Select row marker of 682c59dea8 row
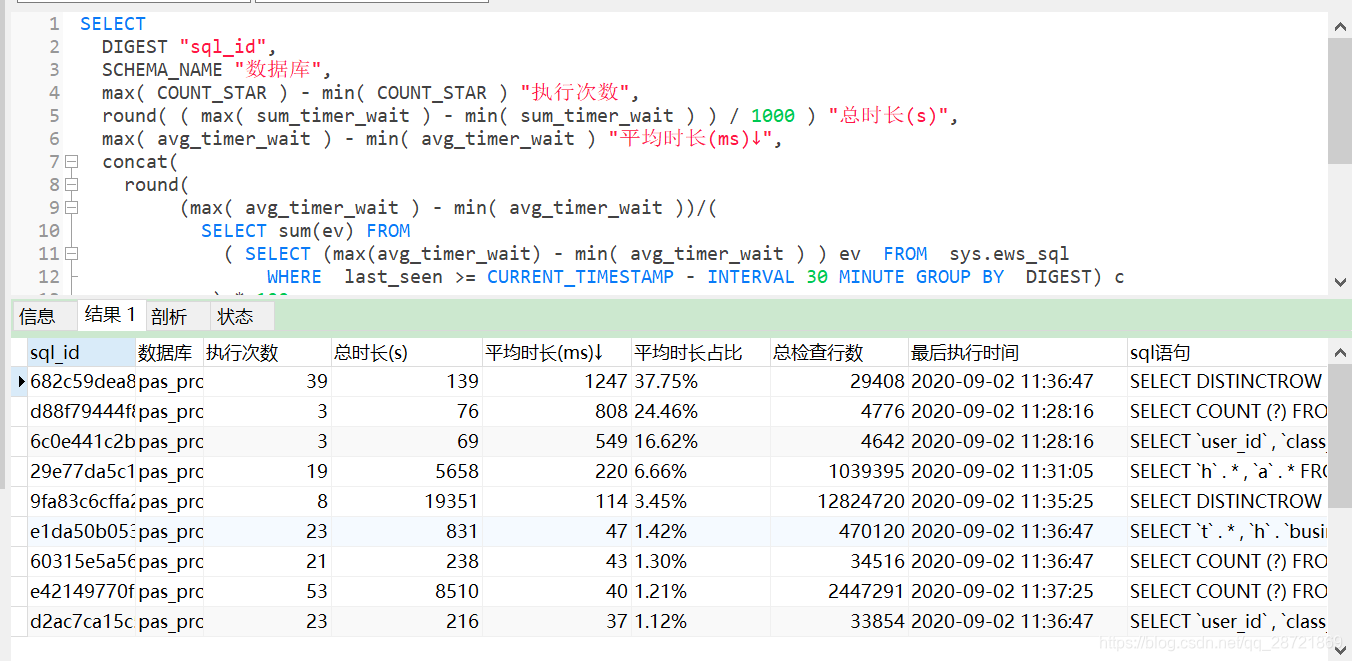 click(x=20, y=381)
